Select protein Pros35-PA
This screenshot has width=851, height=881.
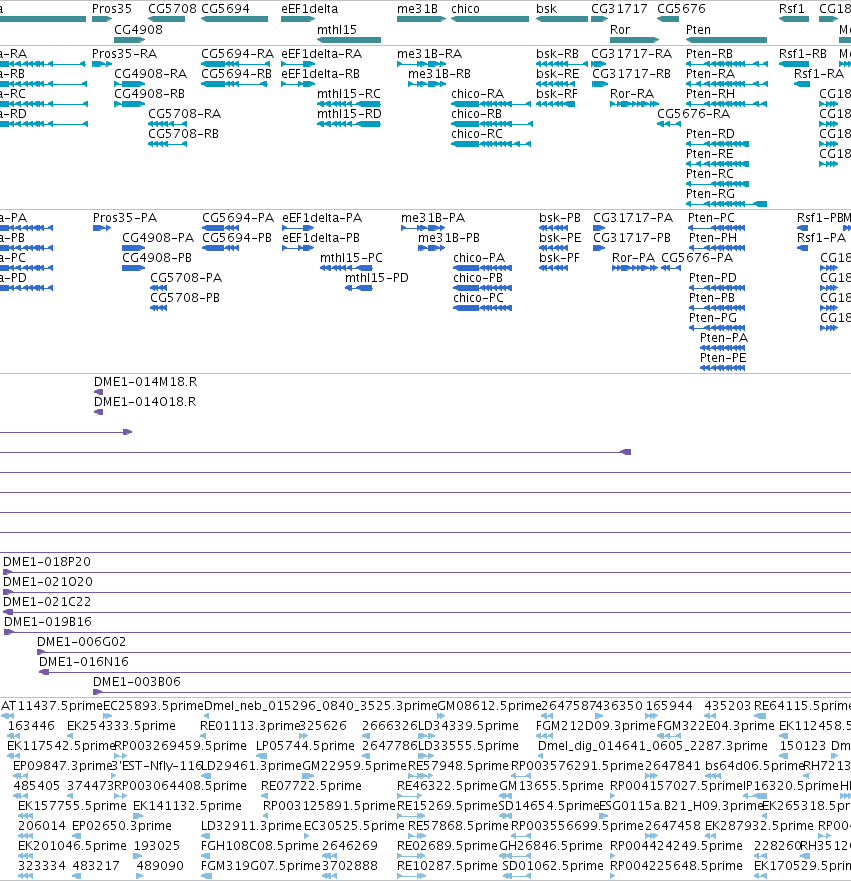(102, 228)
